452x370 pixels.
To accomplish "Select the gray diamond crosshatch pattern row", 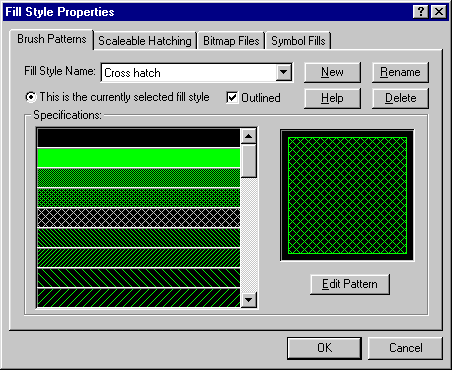I will (139, 218).
